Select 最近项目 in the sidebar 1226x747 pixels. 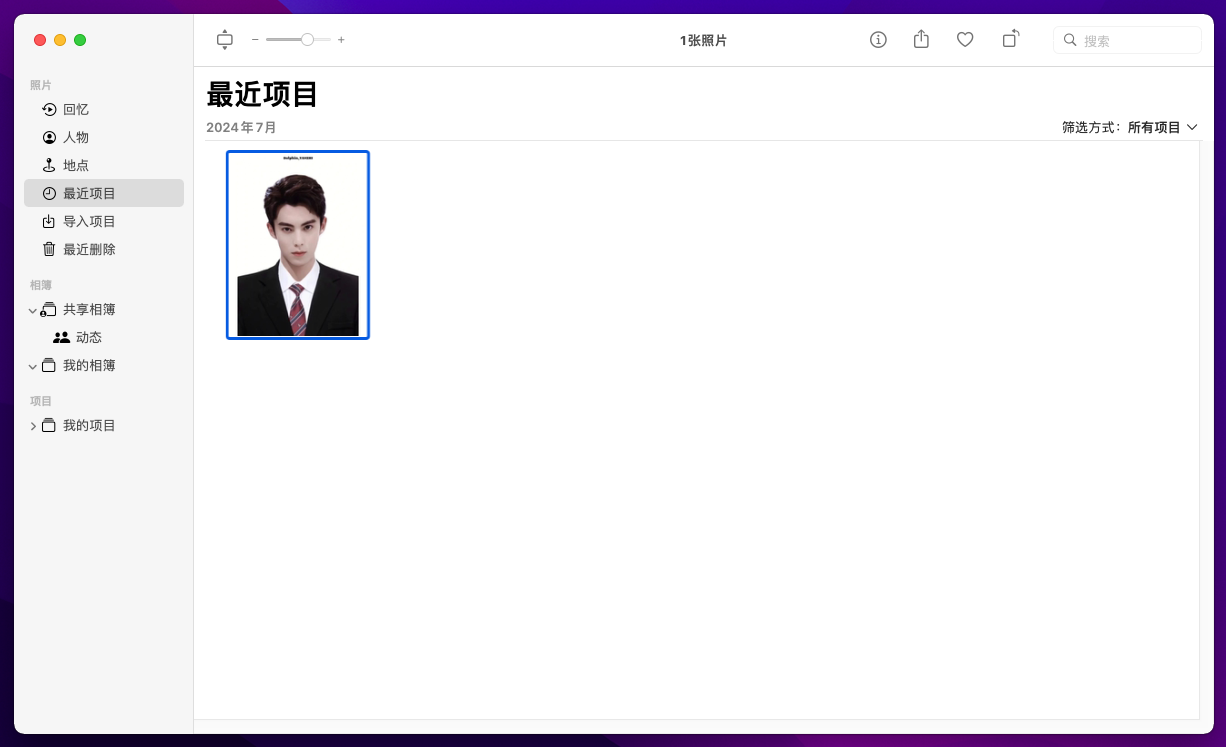89,194
